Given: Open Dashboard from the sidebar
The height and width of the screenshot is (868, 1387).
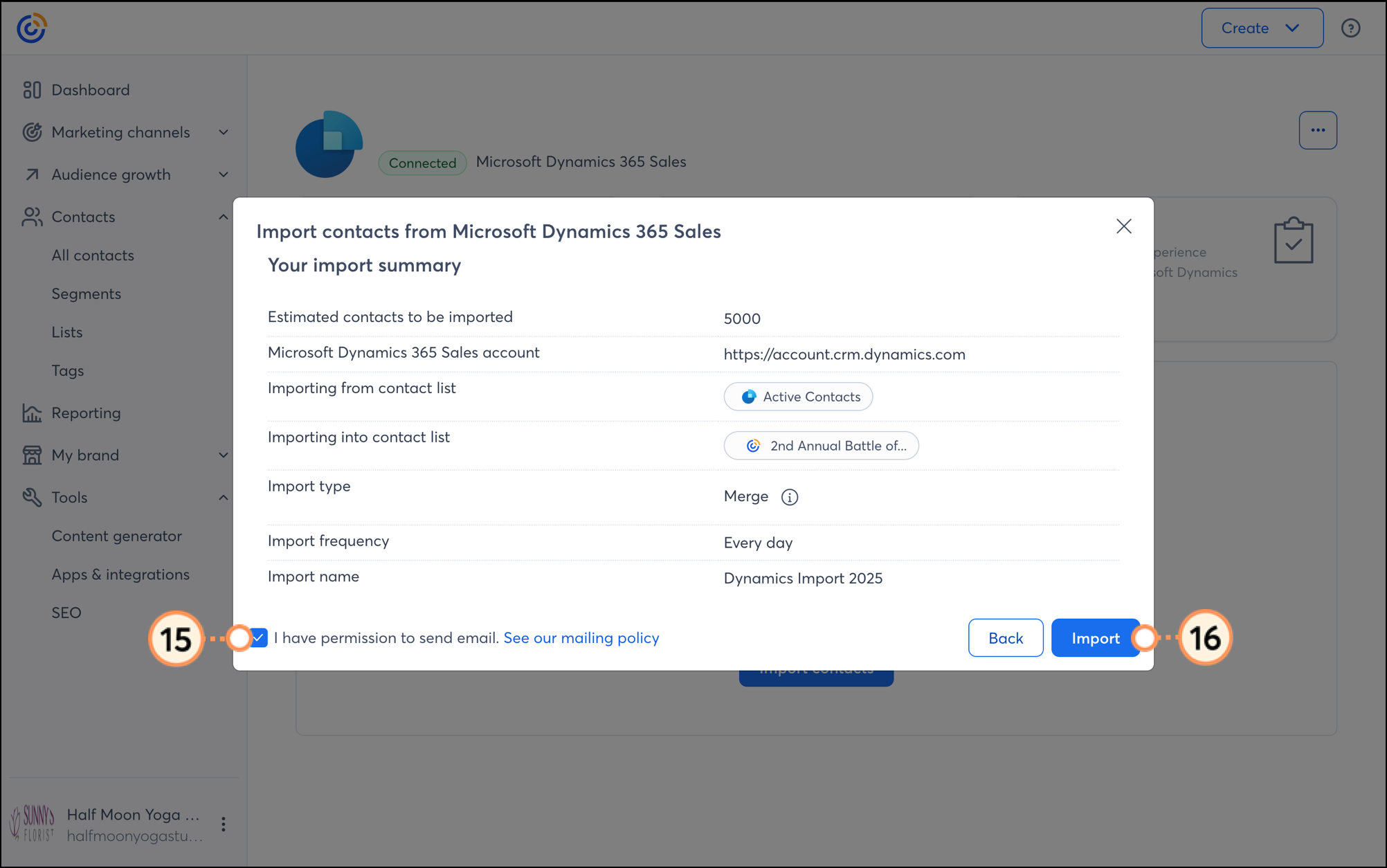Looking at the screenshot, I should point(90,90).
